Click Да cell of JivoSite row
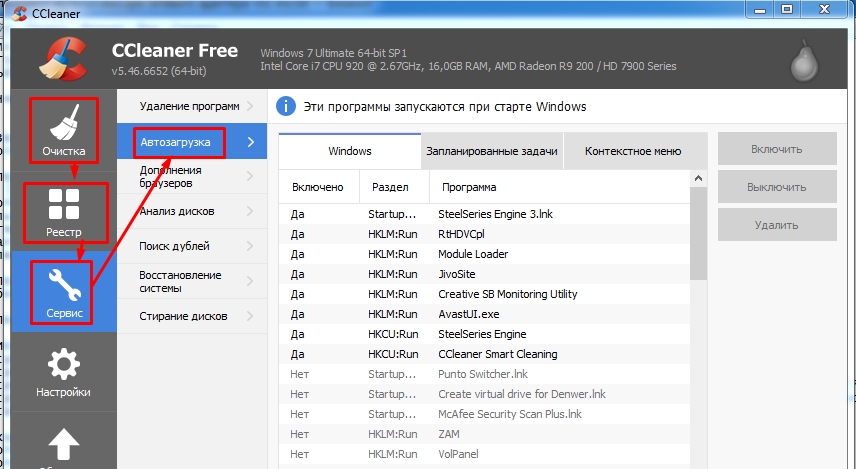 coord(298,274)
